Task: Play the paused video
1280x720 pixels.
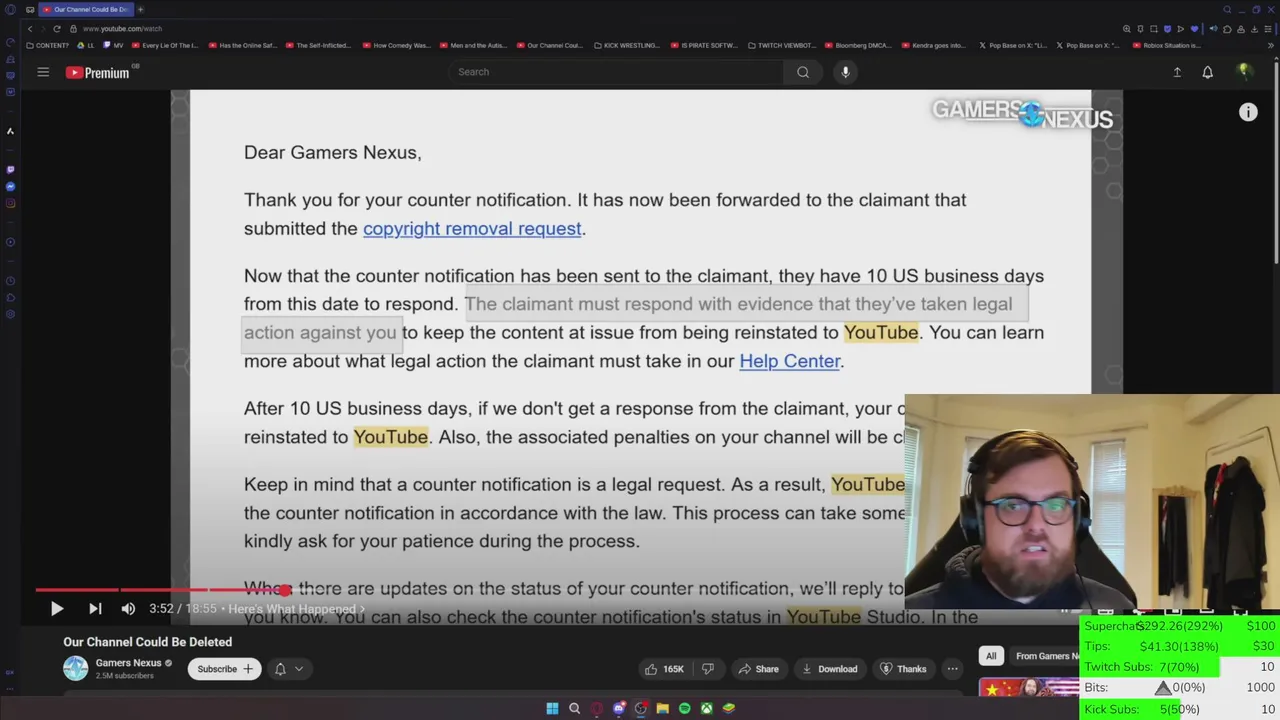Action: 57,608
